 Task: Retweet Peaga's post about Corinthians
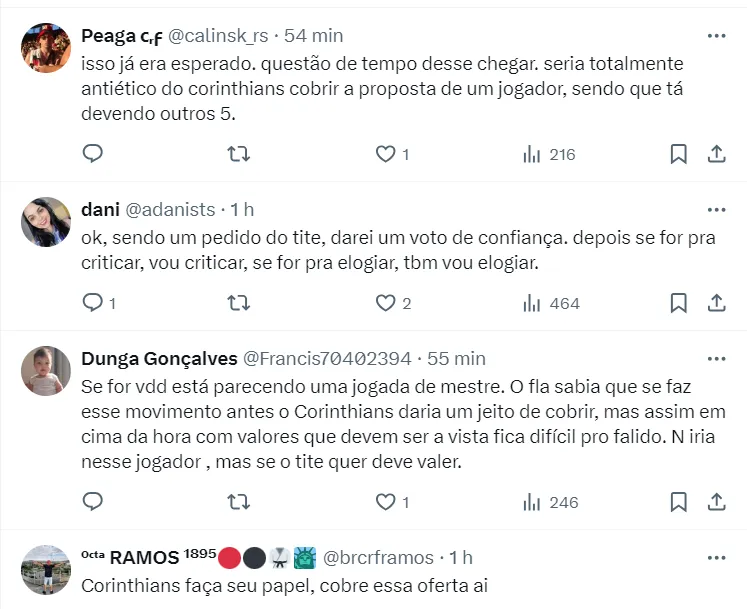click(x=239, y=154)
